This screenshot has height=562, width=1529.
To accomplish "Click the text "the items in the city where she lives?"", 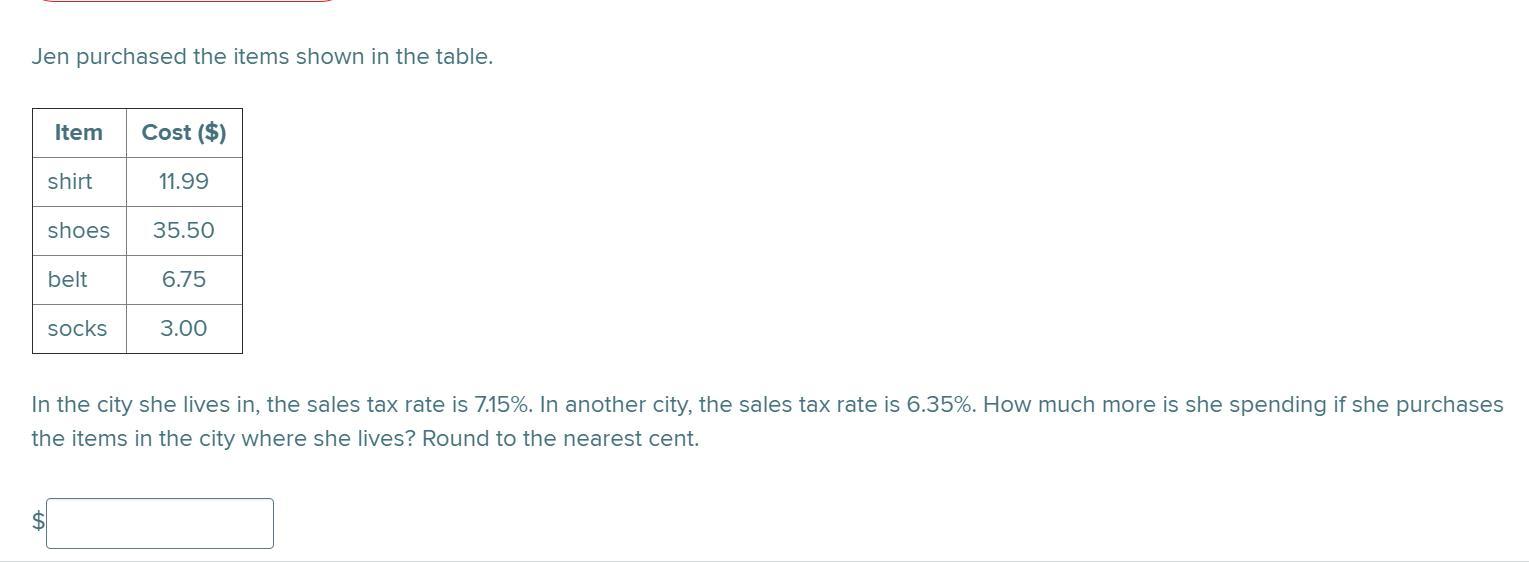I will [x=223, y=439].
